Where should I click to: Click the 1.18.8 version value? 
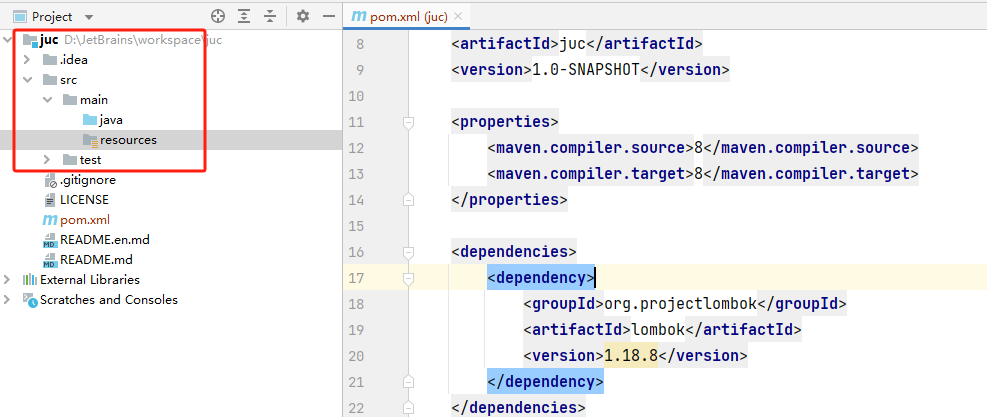pyautogui.click(x=631, y=356)
